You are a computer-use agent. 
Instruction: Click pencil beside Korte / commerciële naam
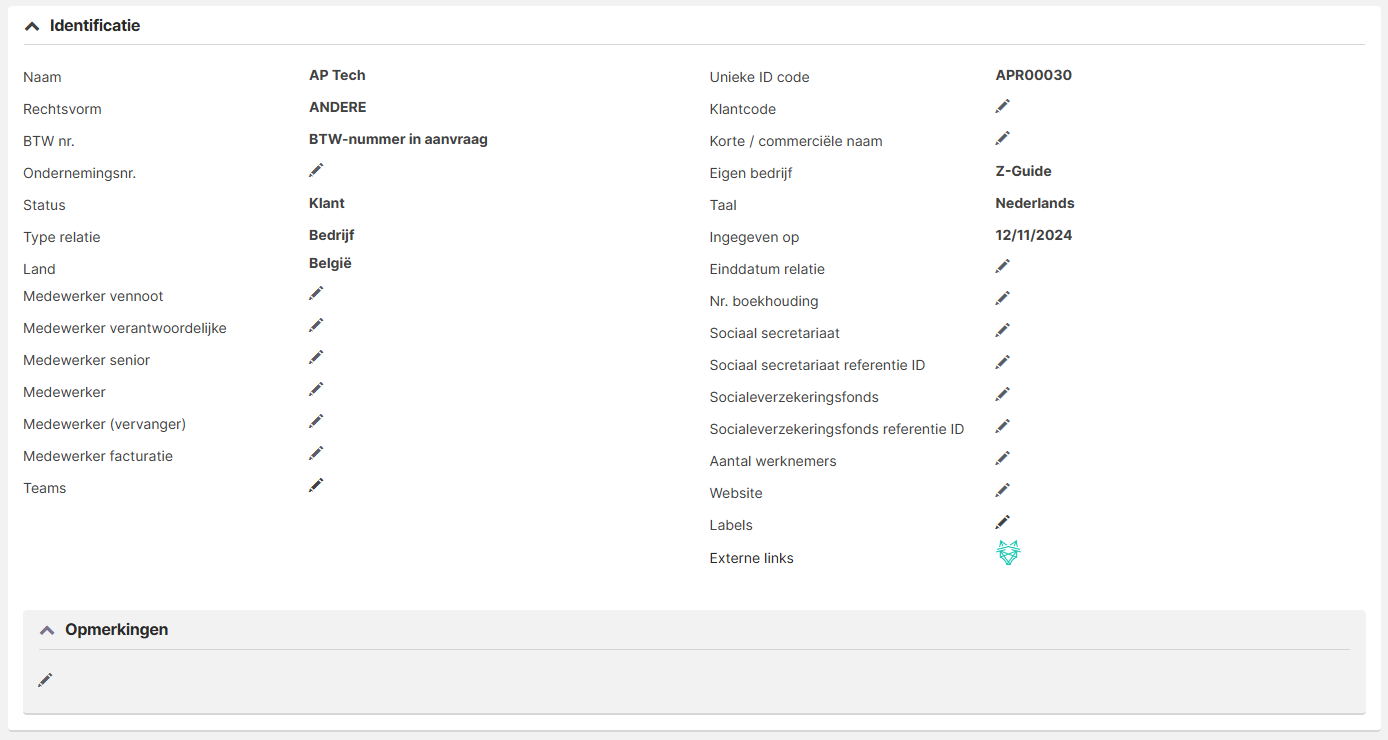pyautogui.click(x=1002, y=138)
